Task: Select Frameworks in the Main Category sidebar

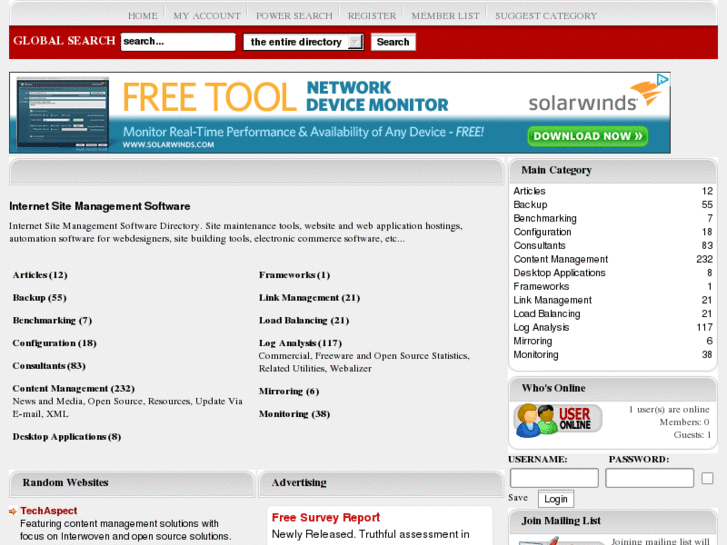Action: (541, 287)
